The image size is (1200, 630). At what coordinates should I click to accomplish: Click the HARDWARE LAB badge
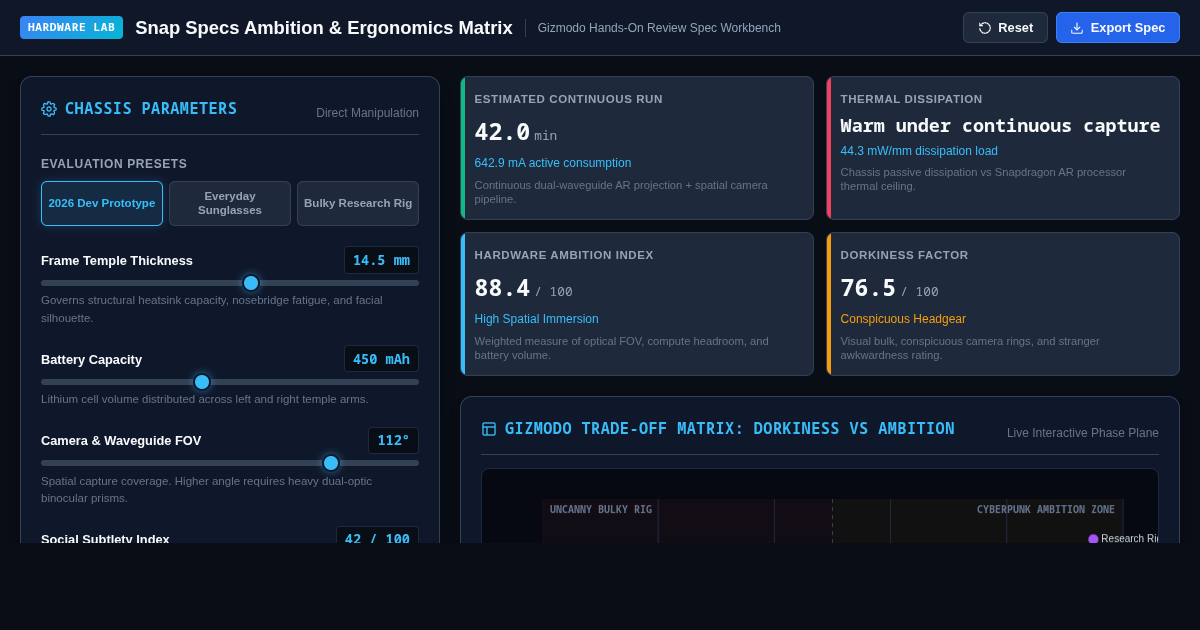[71, 27]
